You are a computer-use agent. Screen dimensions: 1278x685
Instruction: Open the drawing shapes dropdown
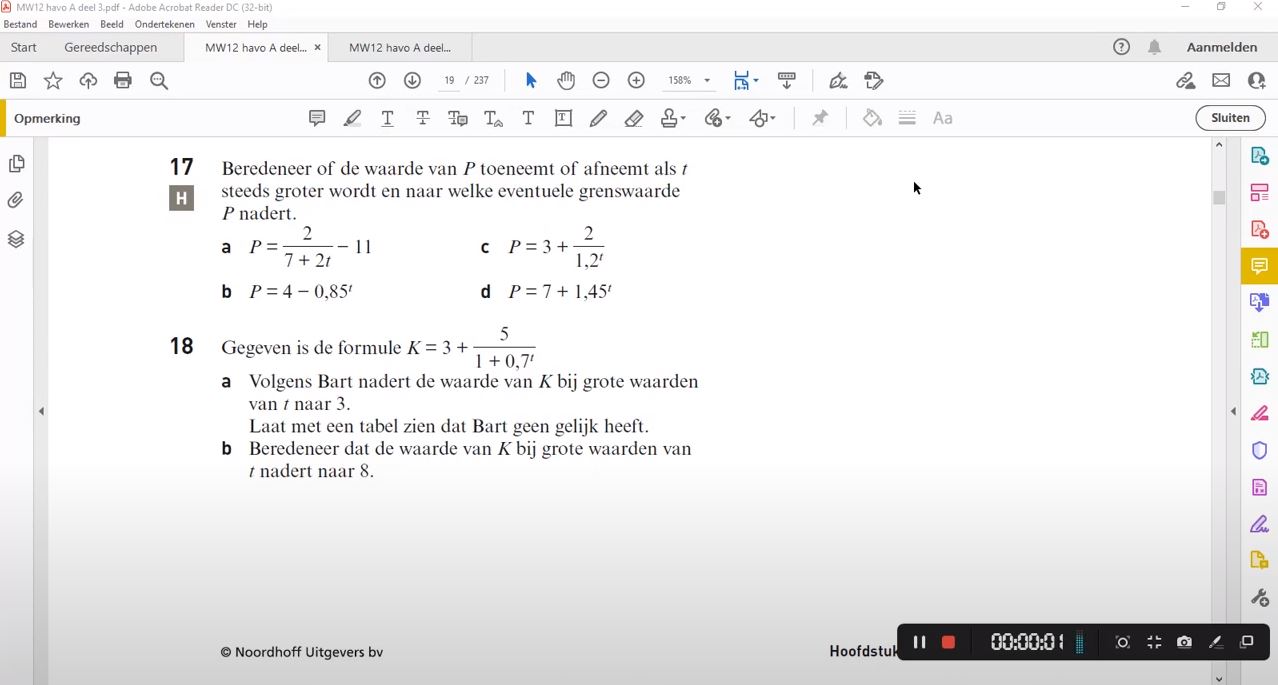click(x=762, y=118)
